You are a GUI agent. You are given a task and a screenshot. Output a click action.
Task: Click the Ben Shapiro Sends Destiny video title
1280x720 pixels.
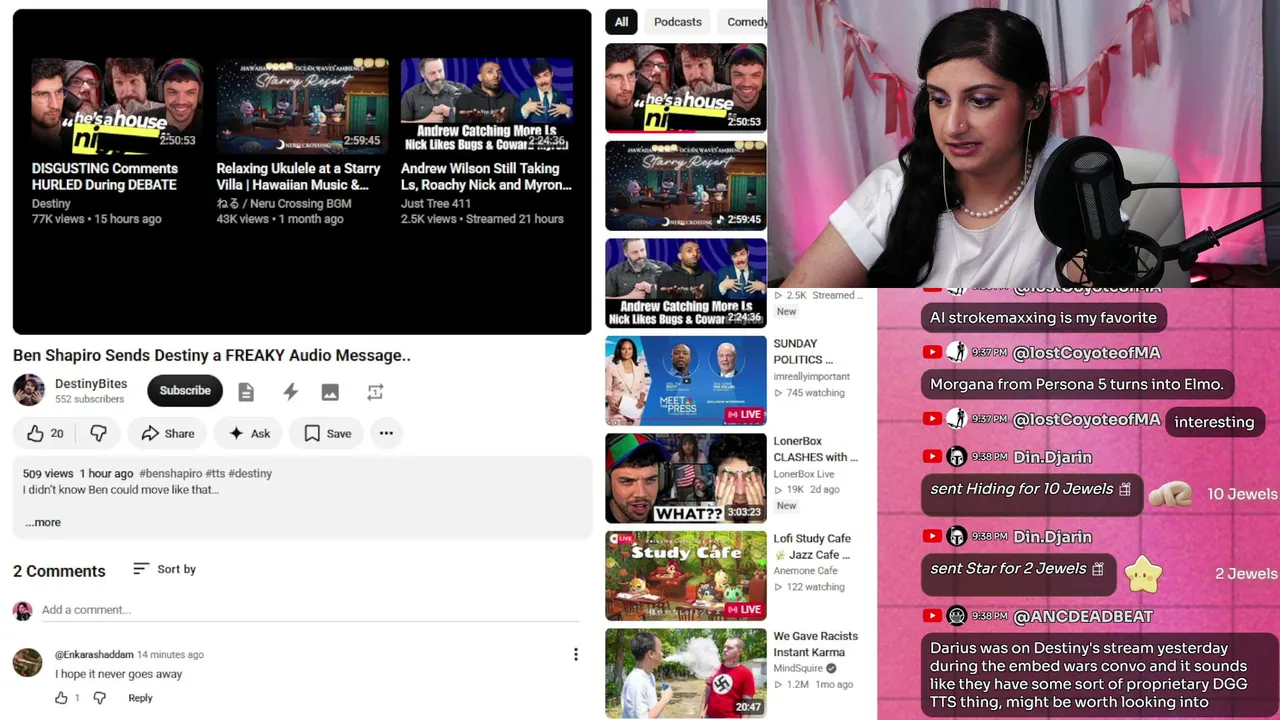pyautogui.click(x=212, y=355)
